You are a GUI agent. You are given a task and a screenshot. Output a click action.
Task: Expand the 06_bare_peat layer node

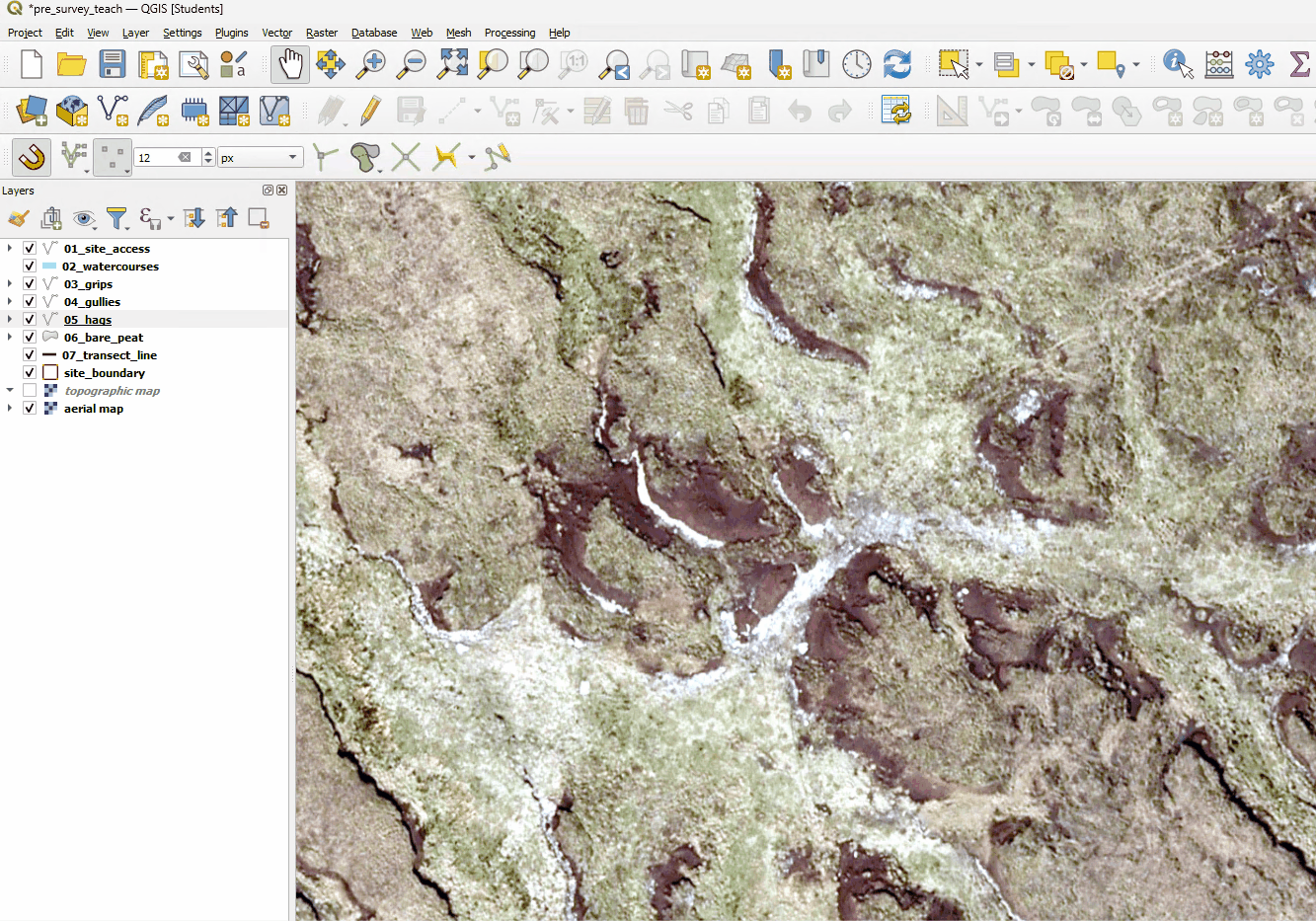(x=10, y=338)
